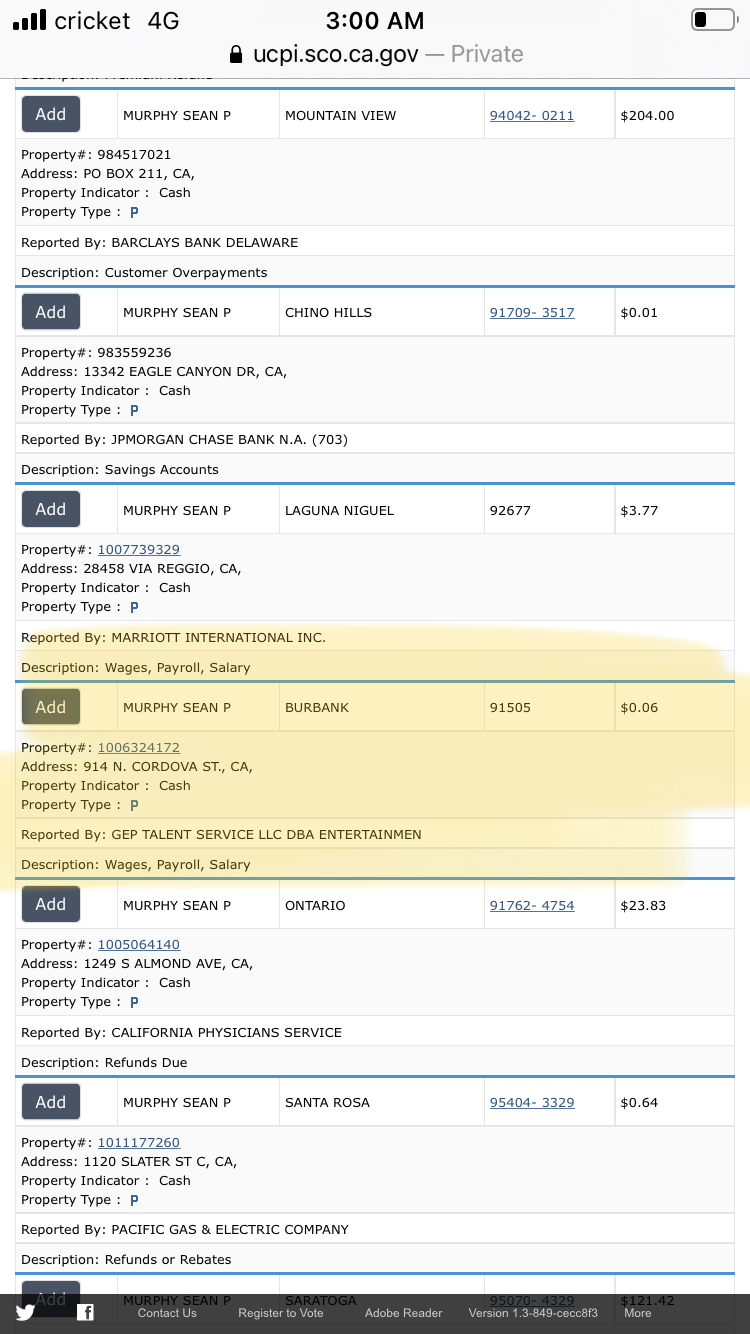Tap Property Type P for Laguna Niguel entry
Screen dimensions: 750x1334
134,607
